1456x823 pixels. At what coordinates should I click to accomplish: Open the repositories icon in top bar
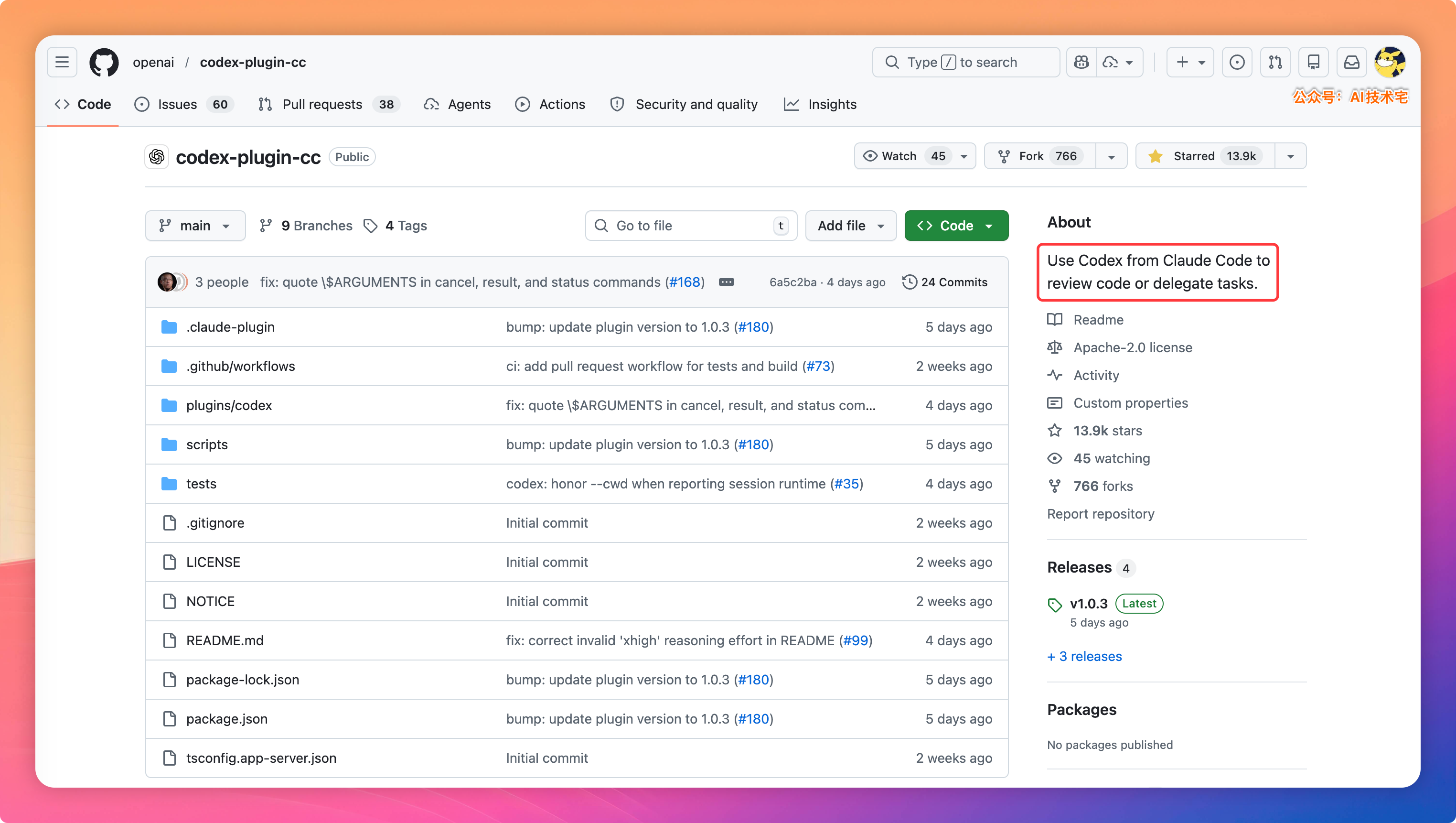point(1314,62)
